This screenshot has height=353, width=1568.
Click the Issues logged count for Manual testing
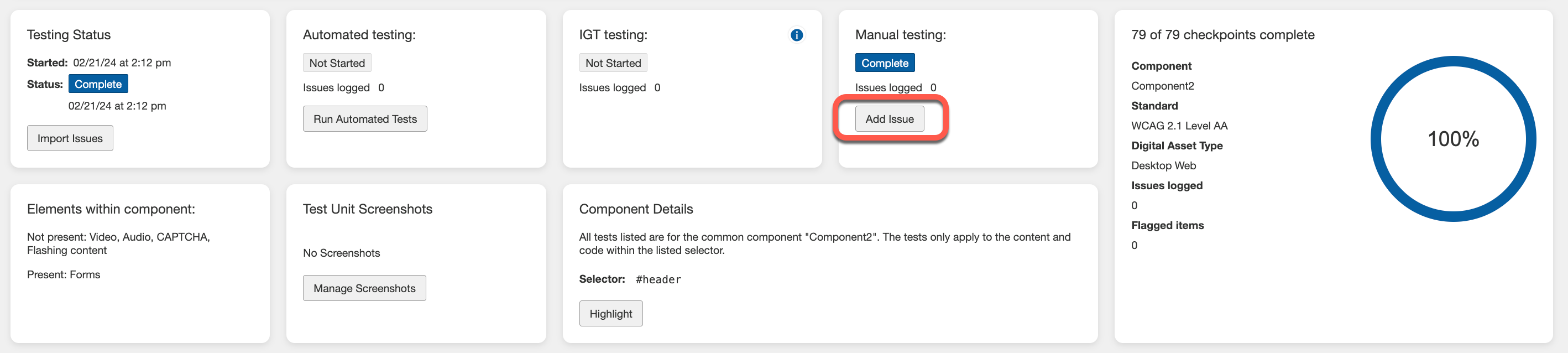(x=933, y=87)
